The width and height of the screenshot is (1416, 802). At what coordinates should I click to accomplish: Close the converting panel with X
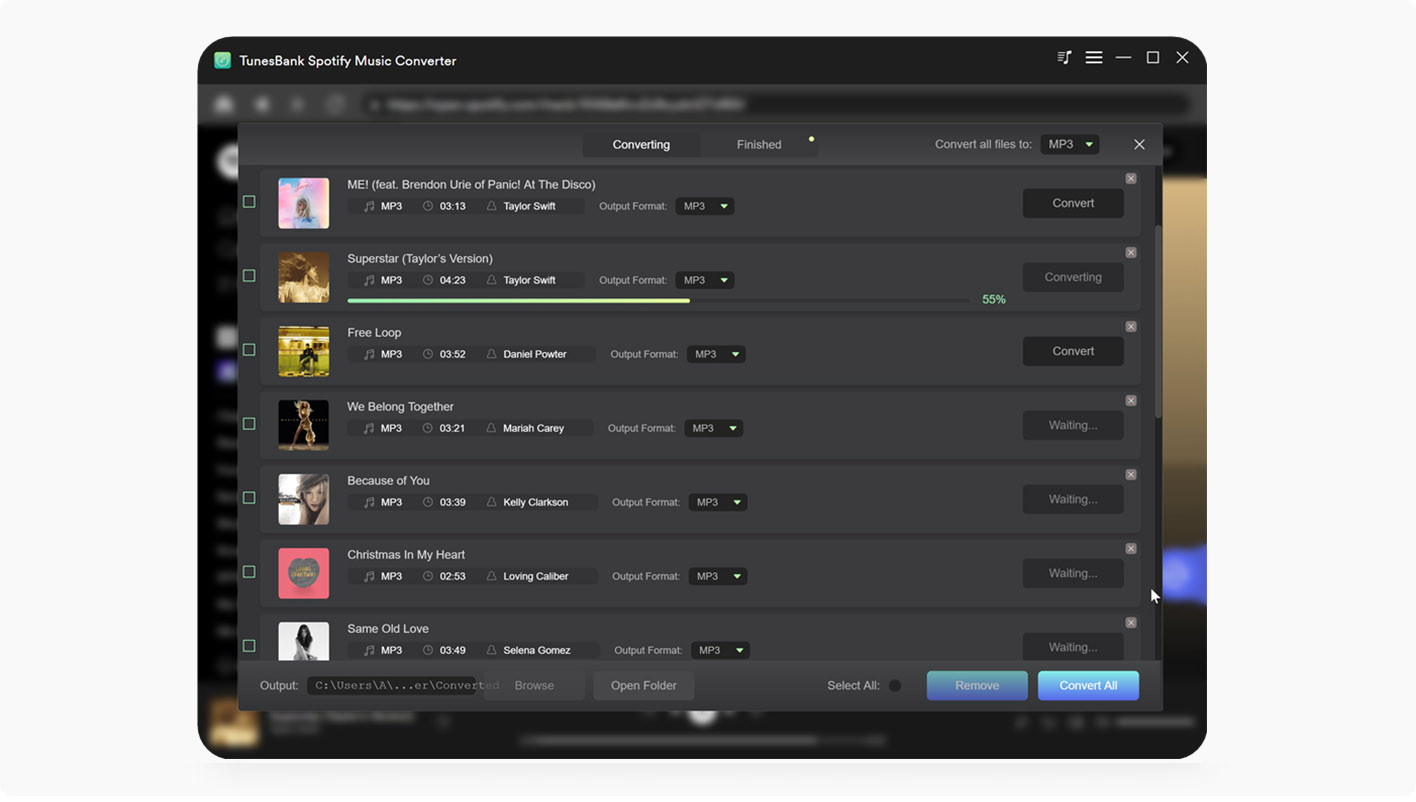[x=1139, y=145]
